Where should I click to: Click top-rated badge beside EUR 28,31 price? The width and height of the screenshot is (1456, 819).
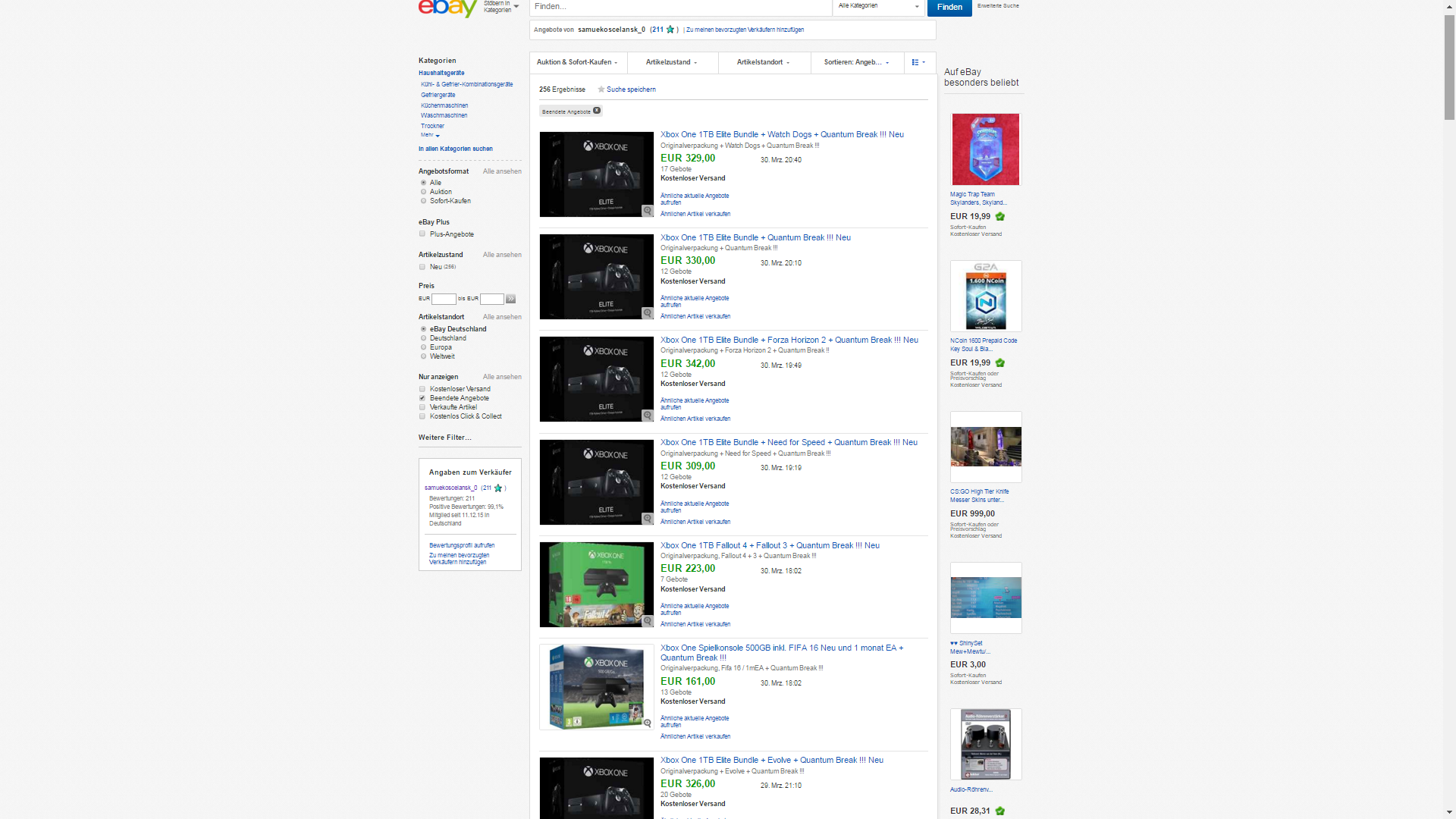[1000, 811]
